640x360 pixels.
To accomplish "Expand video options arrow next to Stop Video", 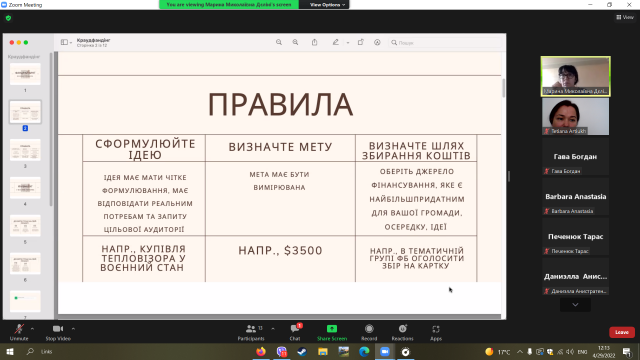I will click(x=73, y=329).
